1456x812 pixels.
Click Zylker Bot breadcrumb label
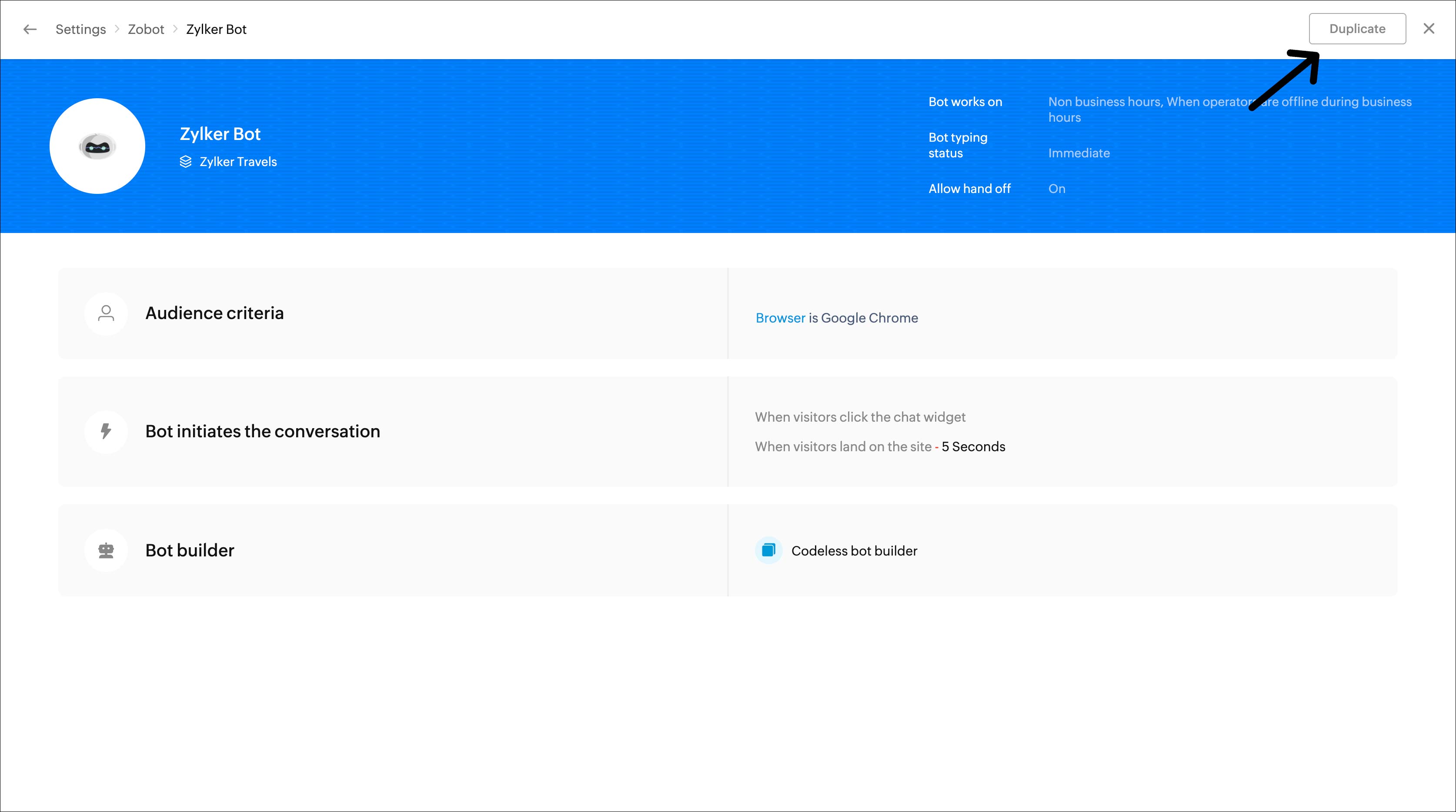pos(216,30)
